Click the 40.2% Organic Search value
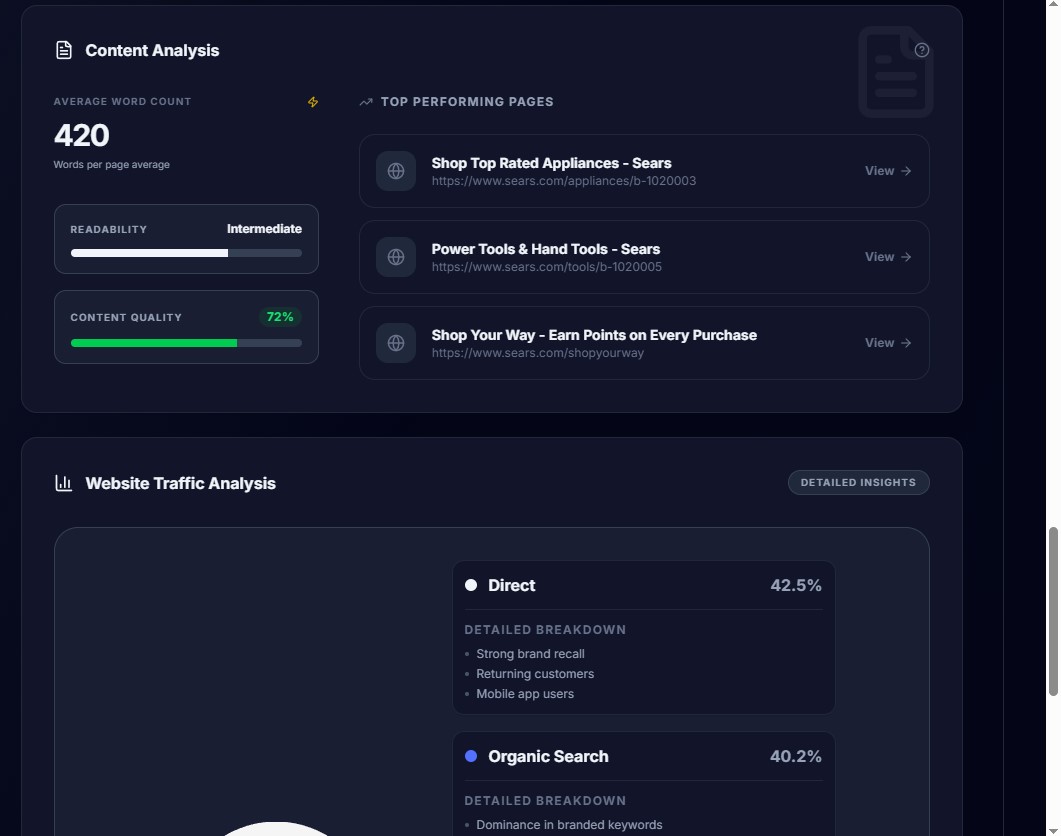The width and height of the screenshot is (1061, 836). coord(796,756)
